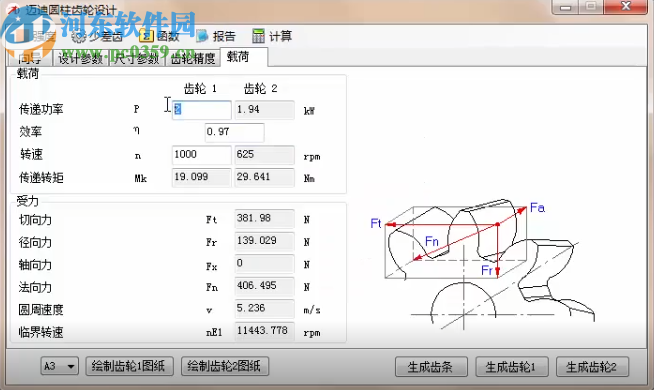Click the gear 2 power field showing 1.94

(264, 110)
